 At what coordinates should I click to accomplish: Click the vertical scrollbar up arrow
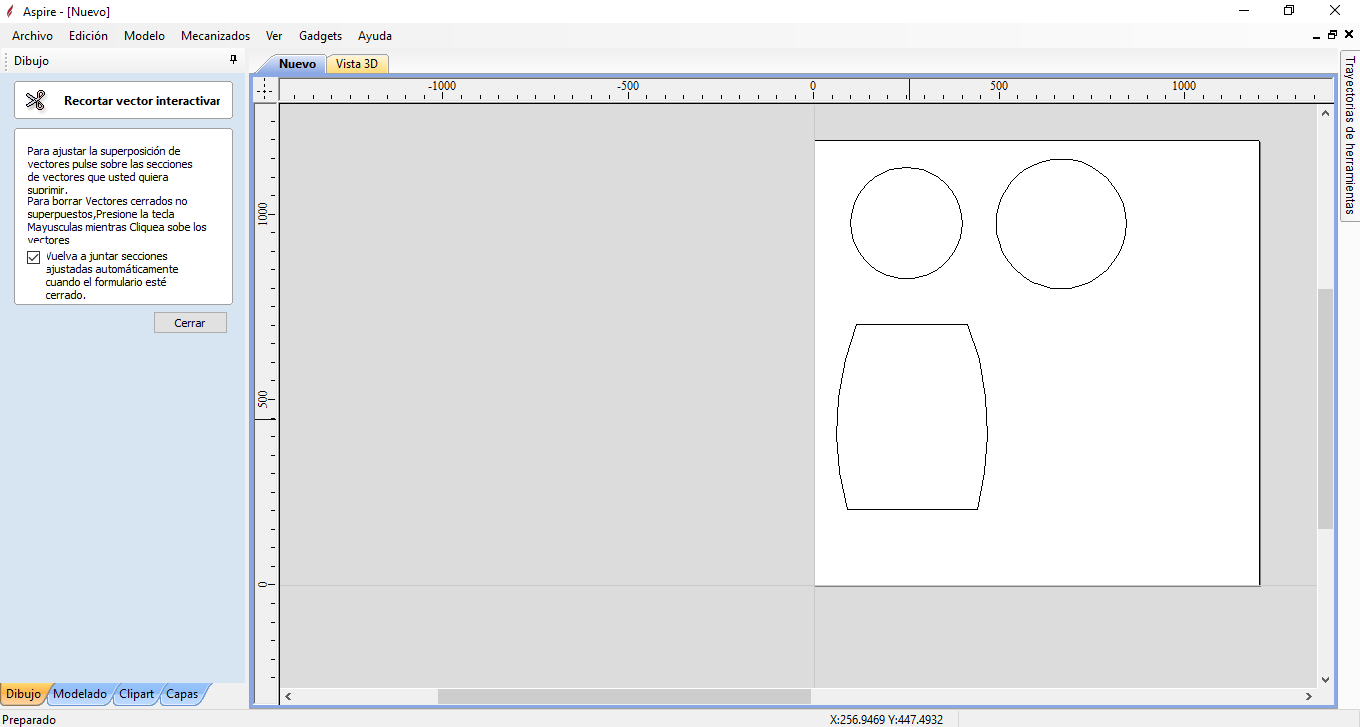click(x=1326, y=114)
